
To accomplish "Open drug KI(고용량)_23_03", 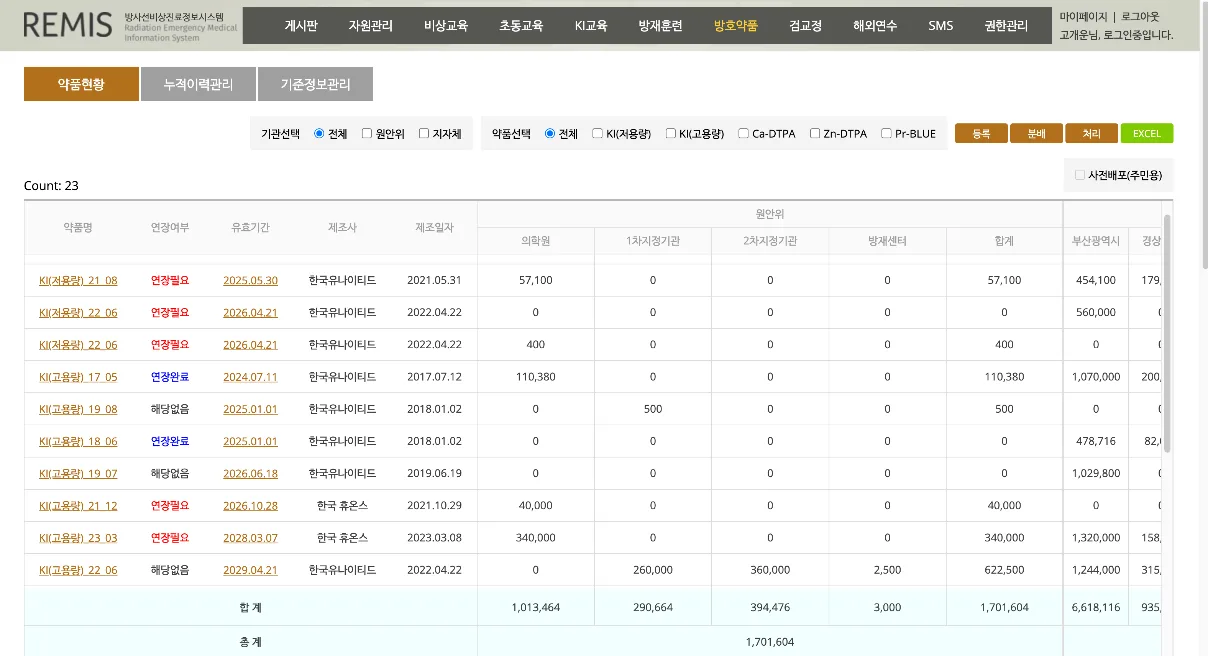I will click(x=78, y=537).
